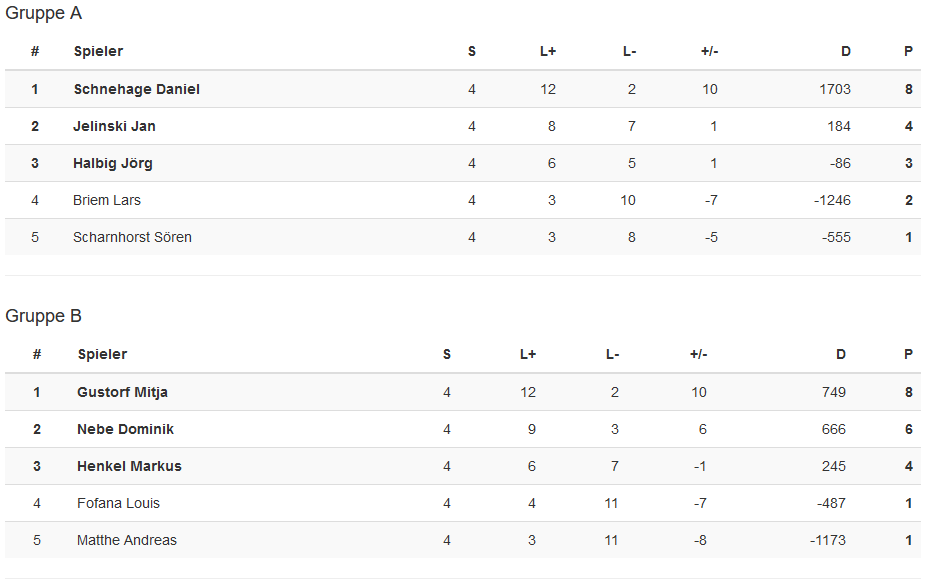
Task: Click the # header in Gruppe B
Action: tap(37, 354)
